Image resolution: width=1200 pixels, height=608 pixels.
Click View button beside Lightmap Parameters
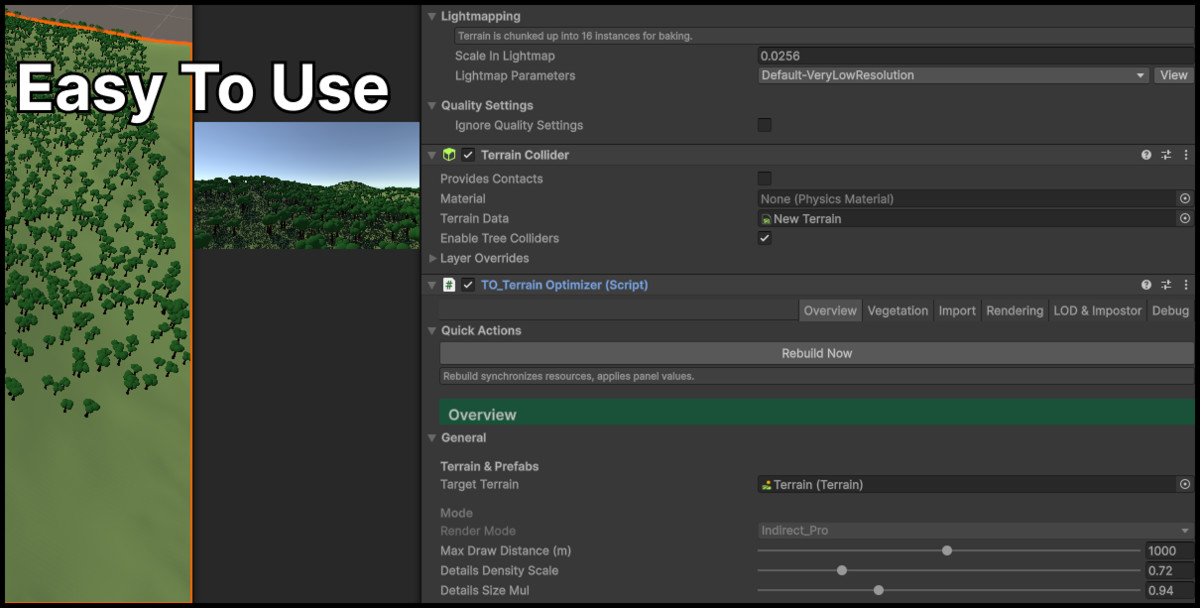coord(1174,75)
